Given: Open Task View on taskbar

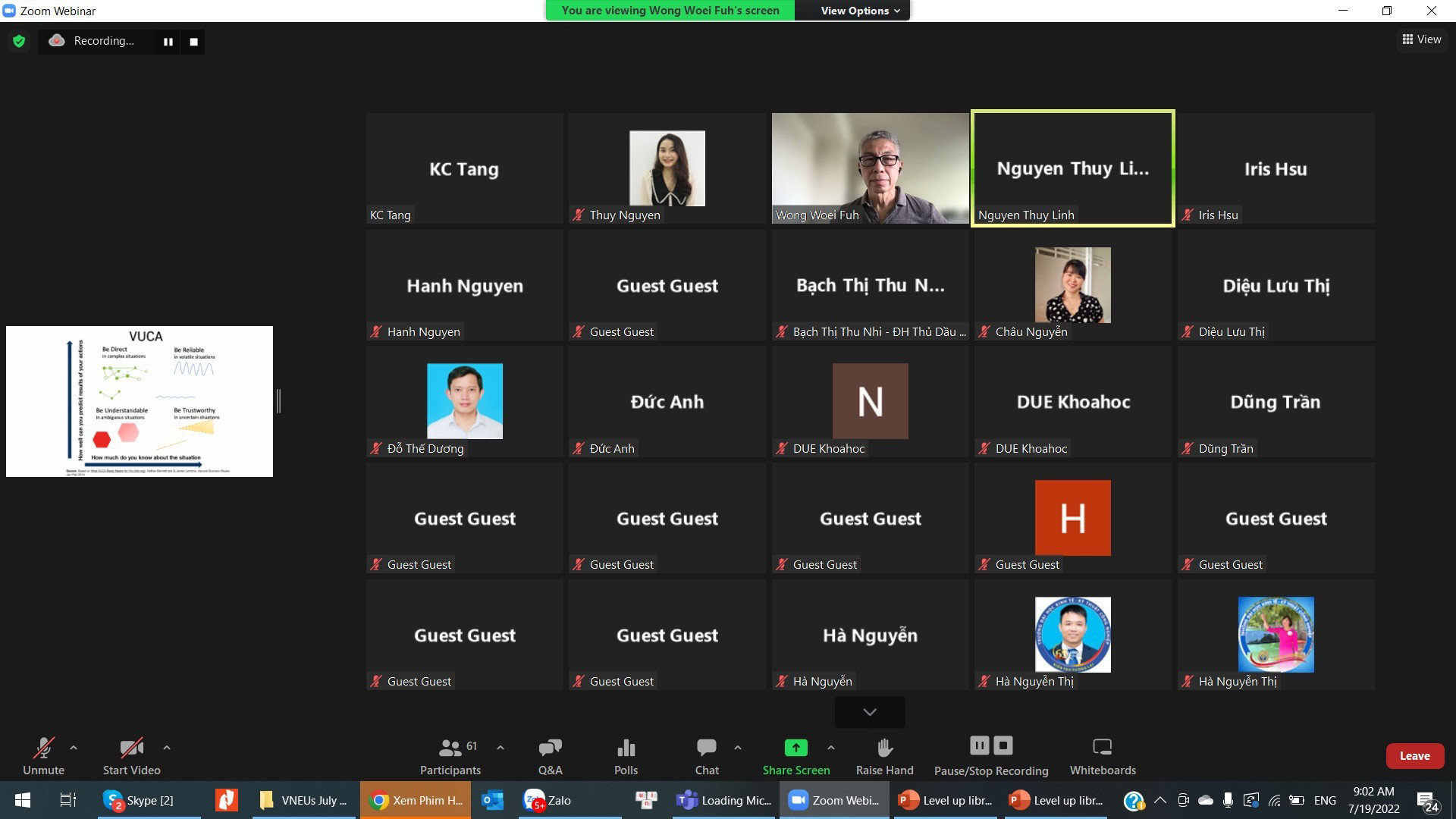Looking at the screenshot, I should (x=68, y=800).
